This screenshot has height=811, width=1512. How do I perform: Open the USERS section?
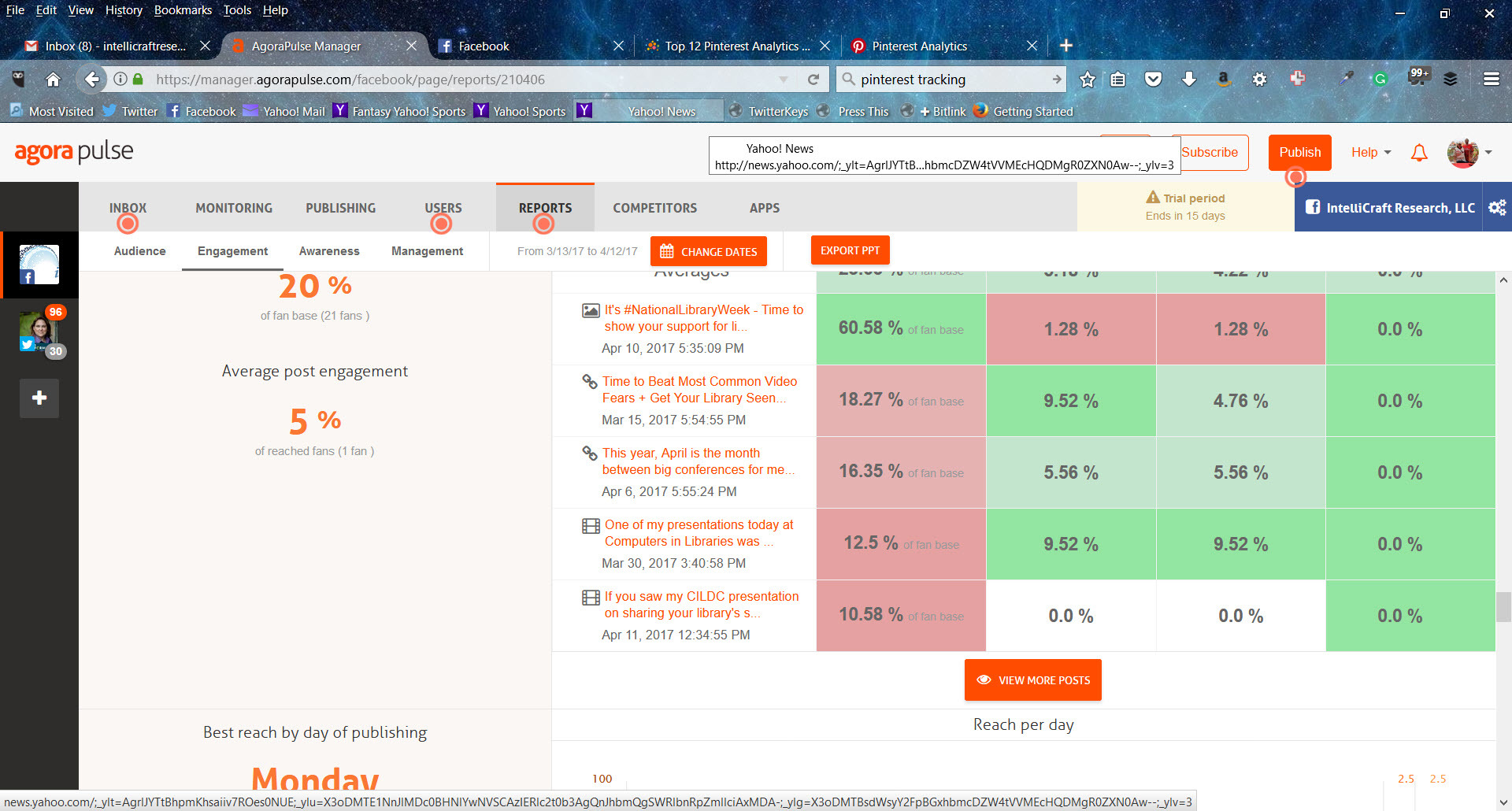pos(443,208)
